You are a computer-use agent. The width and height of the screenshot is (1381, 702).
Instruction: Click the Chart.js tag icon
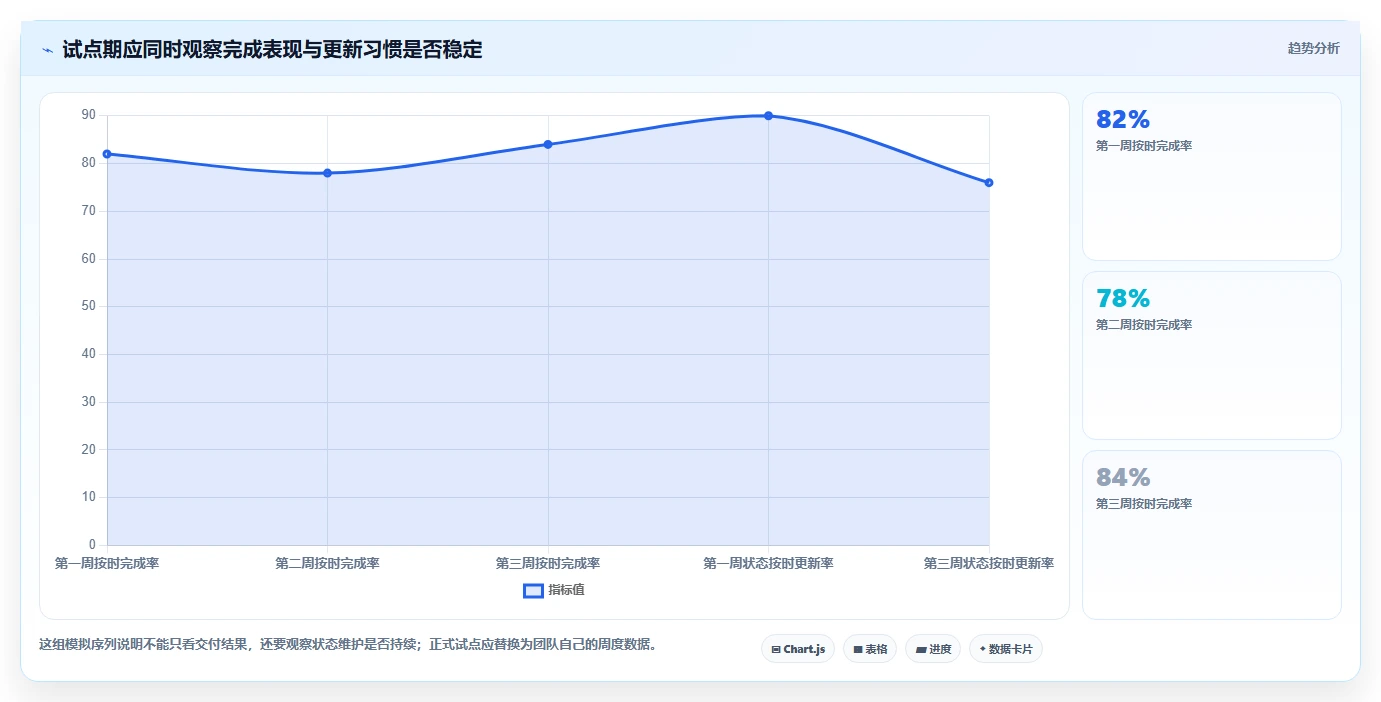click(x=776, y=650)
